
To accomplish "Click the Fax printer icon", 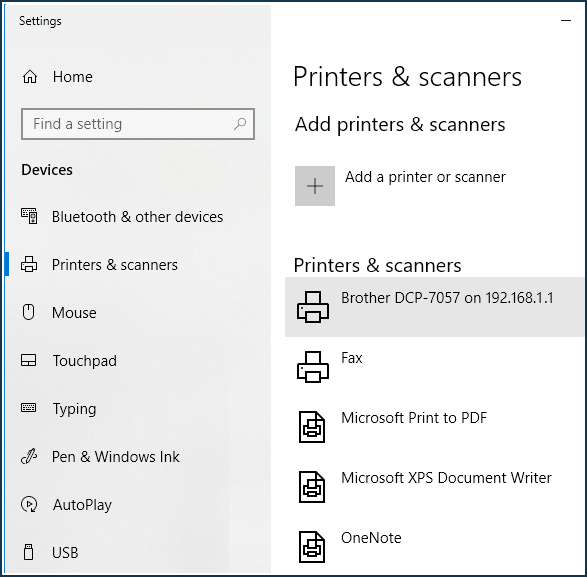I will [x=313, y=367].
